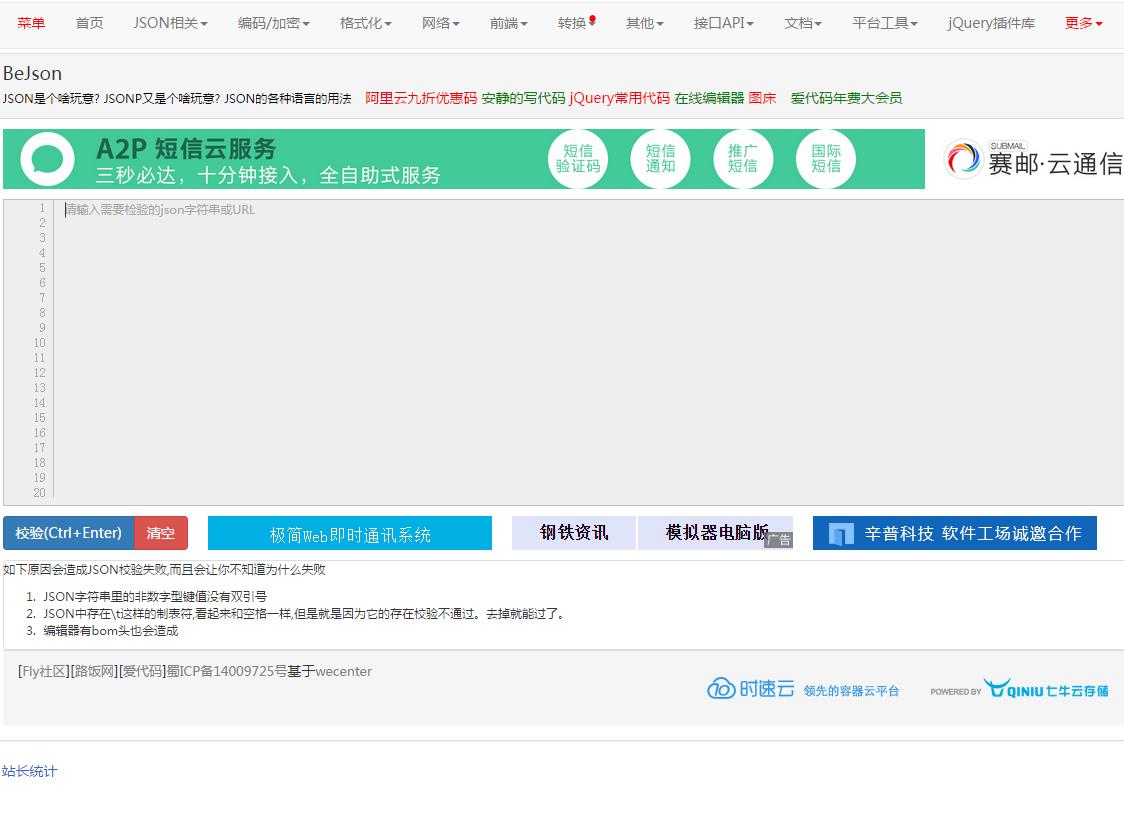Open the 更多 dropdown in navbar
The width and height of the screenshot is (1124, 829).
pos(1083,23)
